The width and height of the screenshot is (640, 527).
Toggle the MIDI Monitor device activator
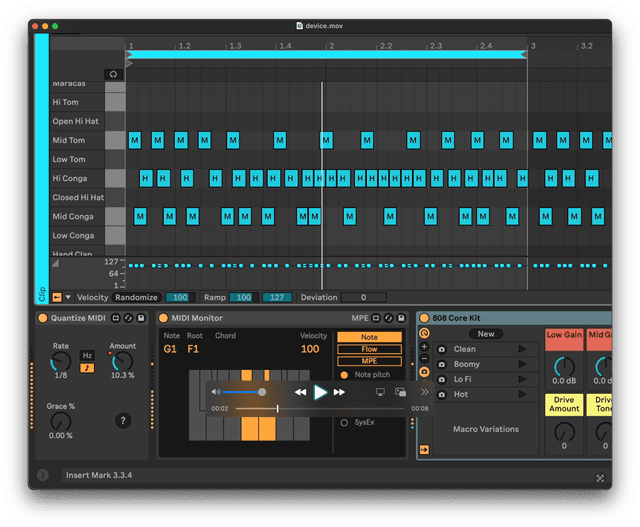click(x=163, y=318)
